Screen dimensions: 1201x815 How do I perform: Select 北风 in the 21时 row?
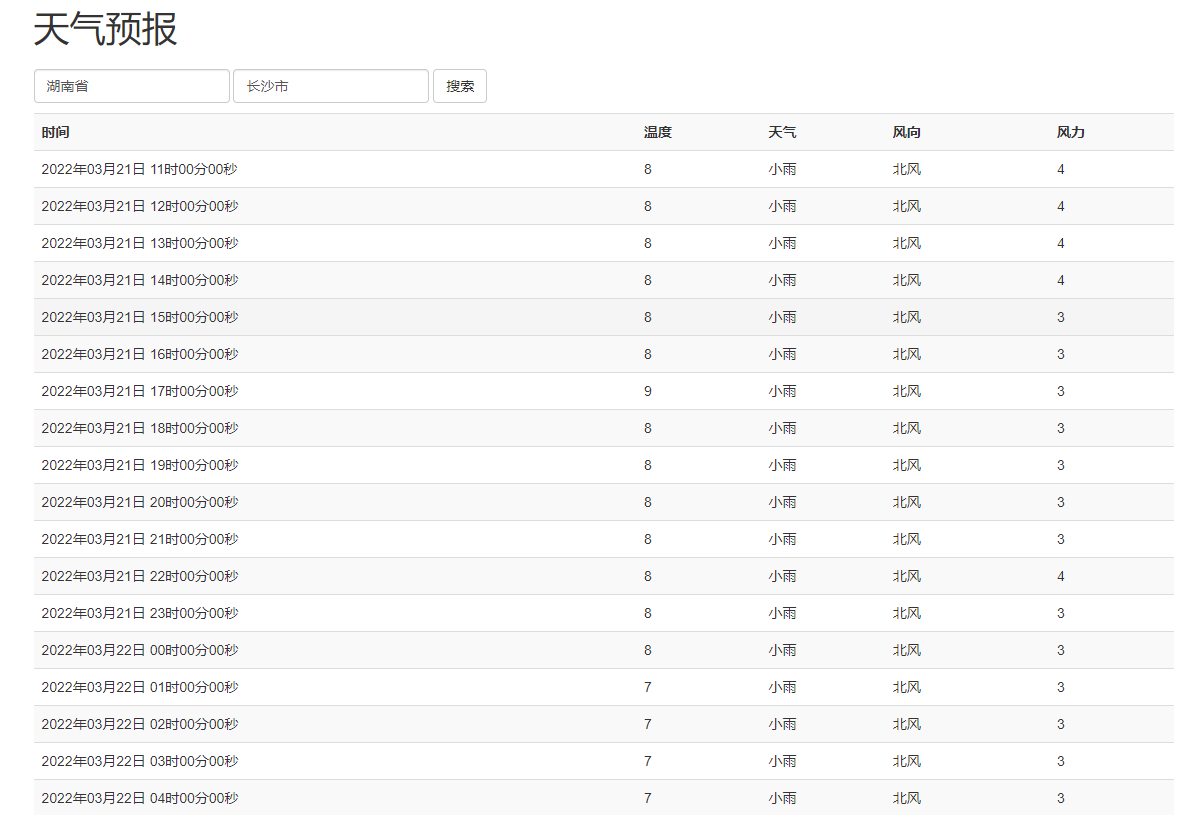tap(907, 539)
